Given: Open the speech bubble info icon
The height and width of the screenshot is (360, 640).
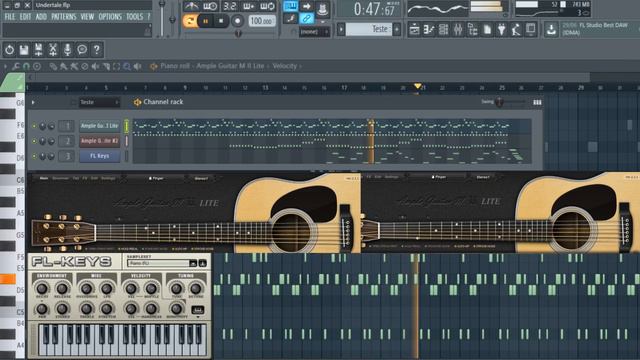Looking at the screenshot, I should click(82, 50).
